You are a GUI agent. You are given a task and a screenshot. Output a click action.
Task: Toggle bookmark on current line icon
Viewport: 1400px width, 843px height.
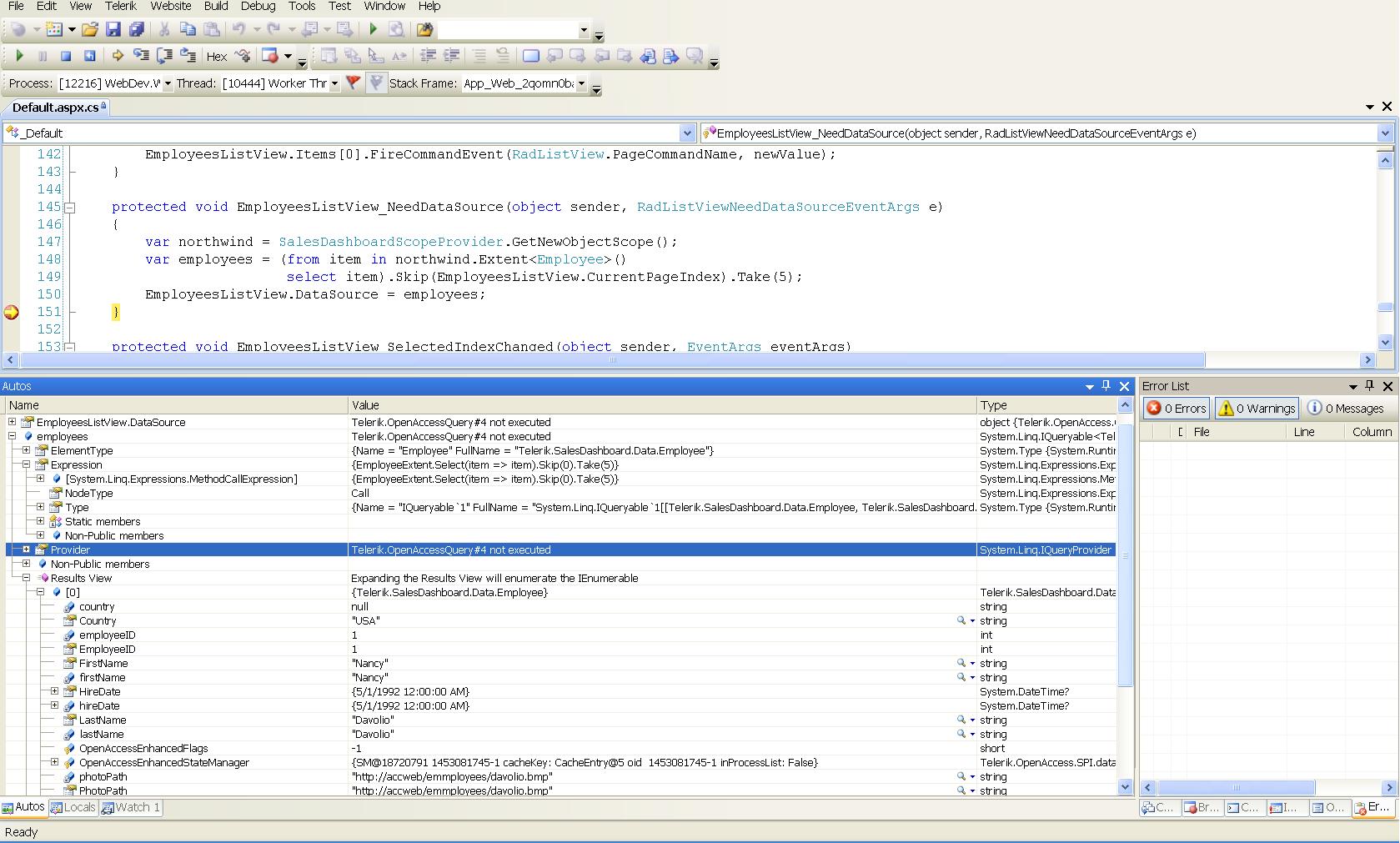[530, 56]
